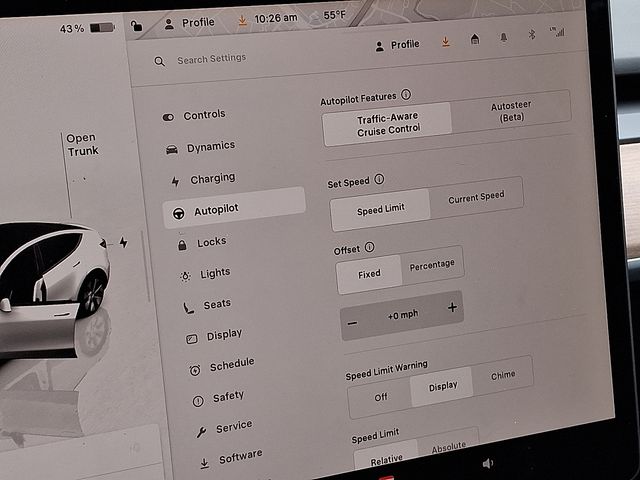
Task: Tap the charge port lightning icon
Action: coord(123,242)
